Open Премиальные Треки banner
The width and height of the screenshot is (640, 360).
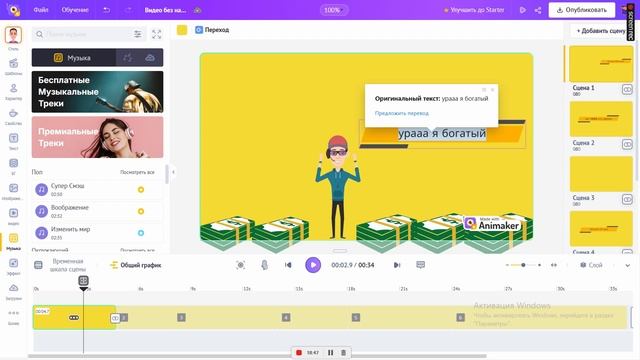click(x=98, y=137)
